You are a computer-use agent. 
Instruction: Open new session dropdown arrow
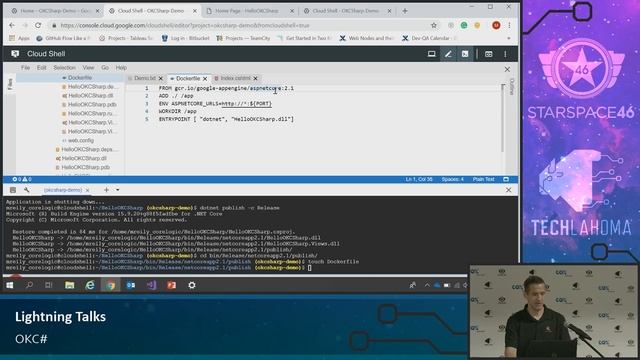click(x=118, y=190)
